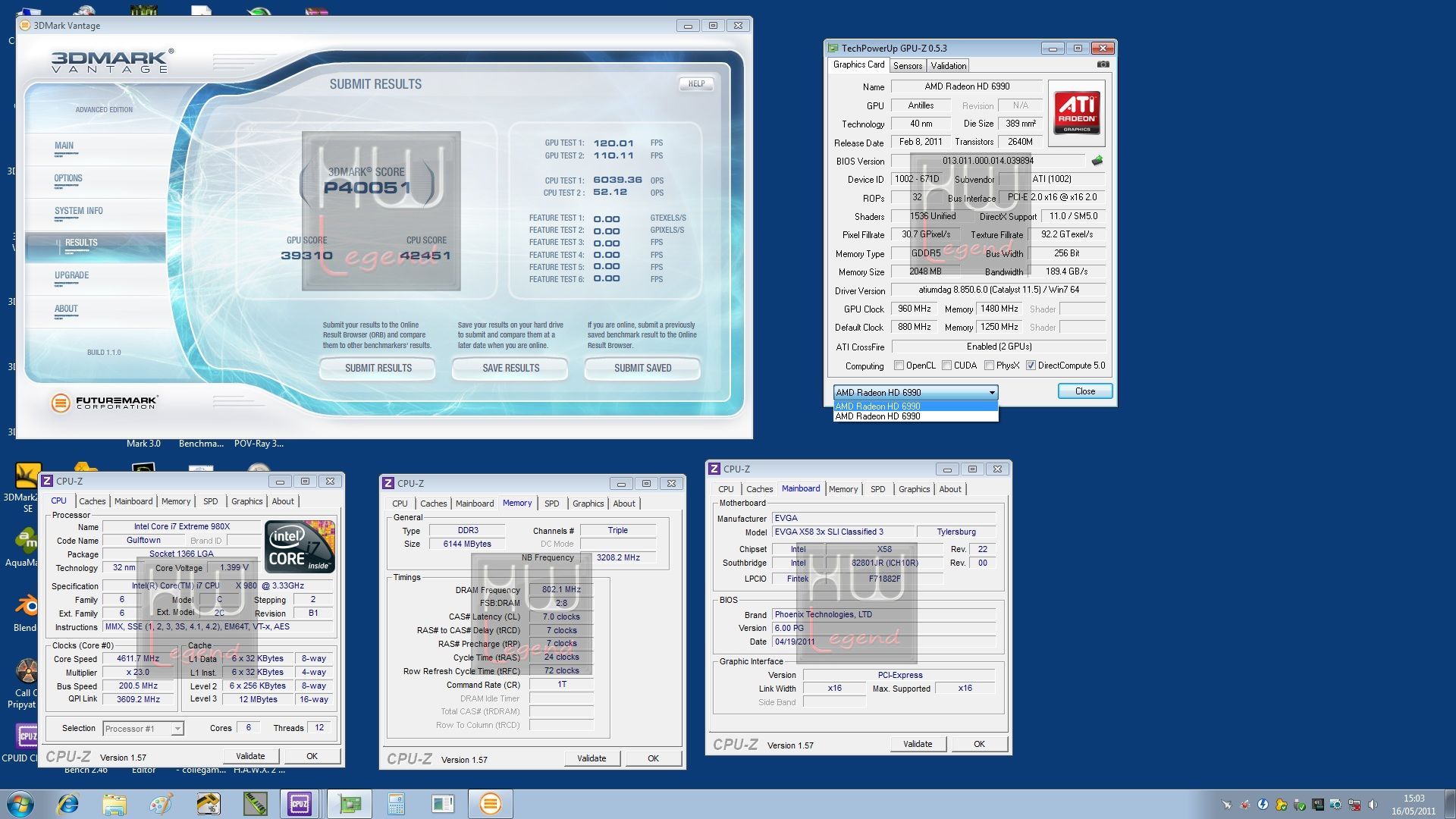Expand the GPU selector dropdown arrow in GPU-Z

[x=991, y=393]
